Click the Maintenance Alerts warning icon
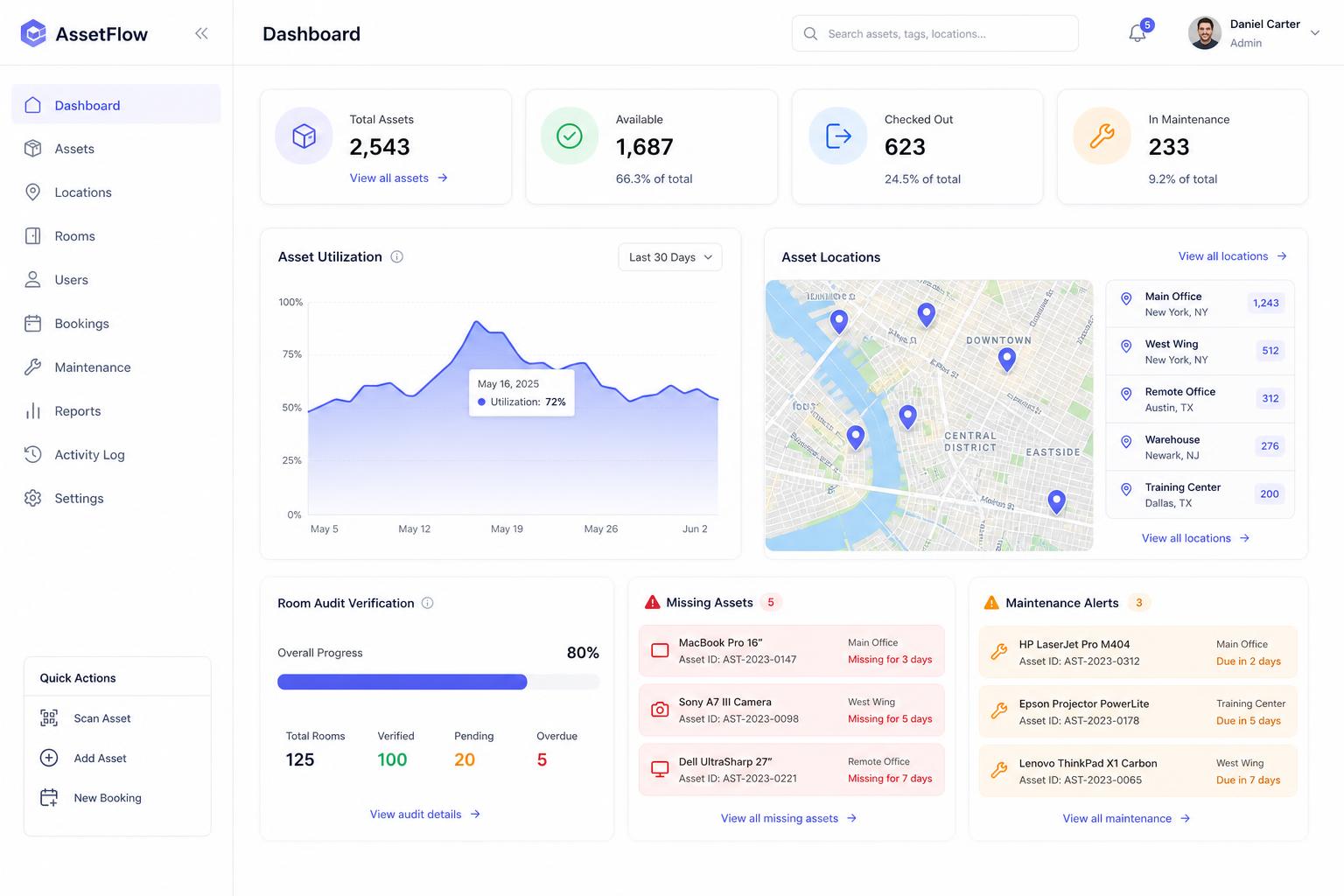Image resolution: width=1344 pixels, height=896 pixels. tap(991, 603)
